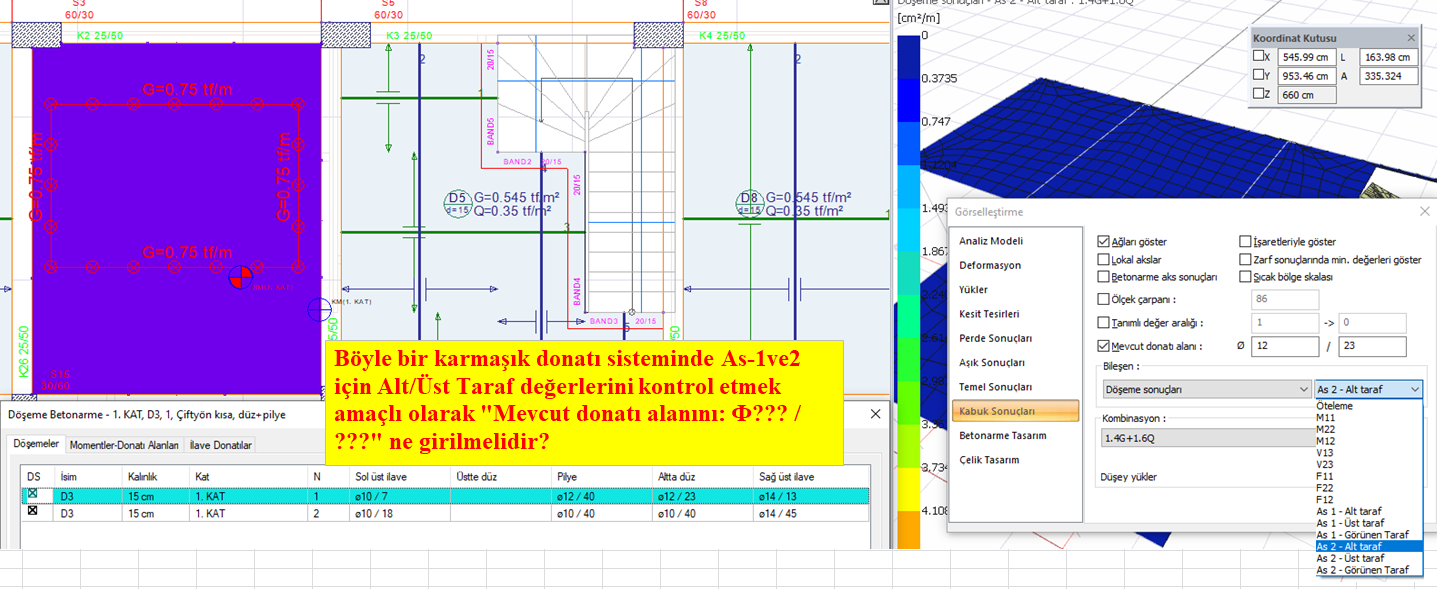
Task: Click the rebar diameter field showing 12
Action: click(1285, 347)
